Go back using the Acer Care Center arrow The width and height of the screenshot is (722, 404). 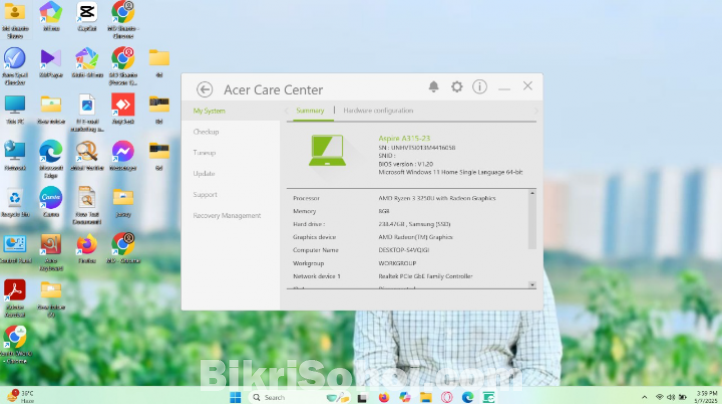(204, 89)
